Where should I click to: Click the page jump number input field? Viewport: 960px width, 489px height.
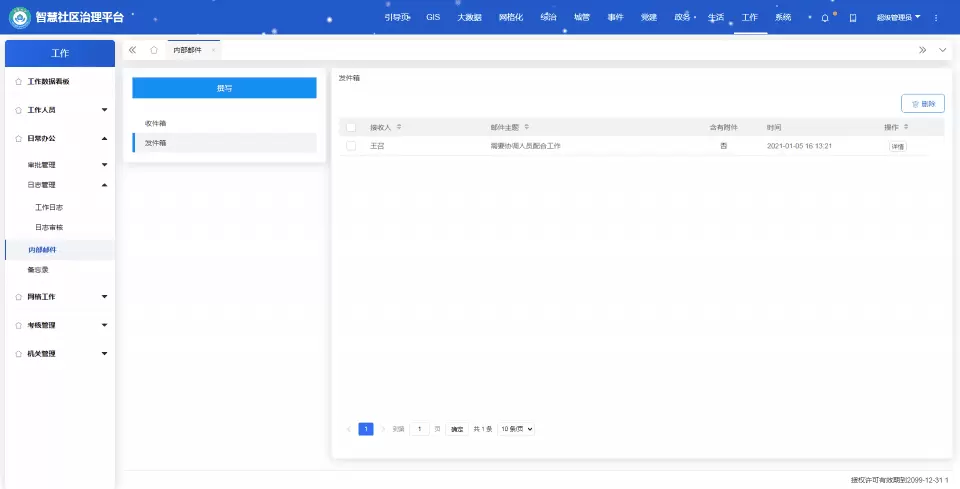[x=420, y=429]
